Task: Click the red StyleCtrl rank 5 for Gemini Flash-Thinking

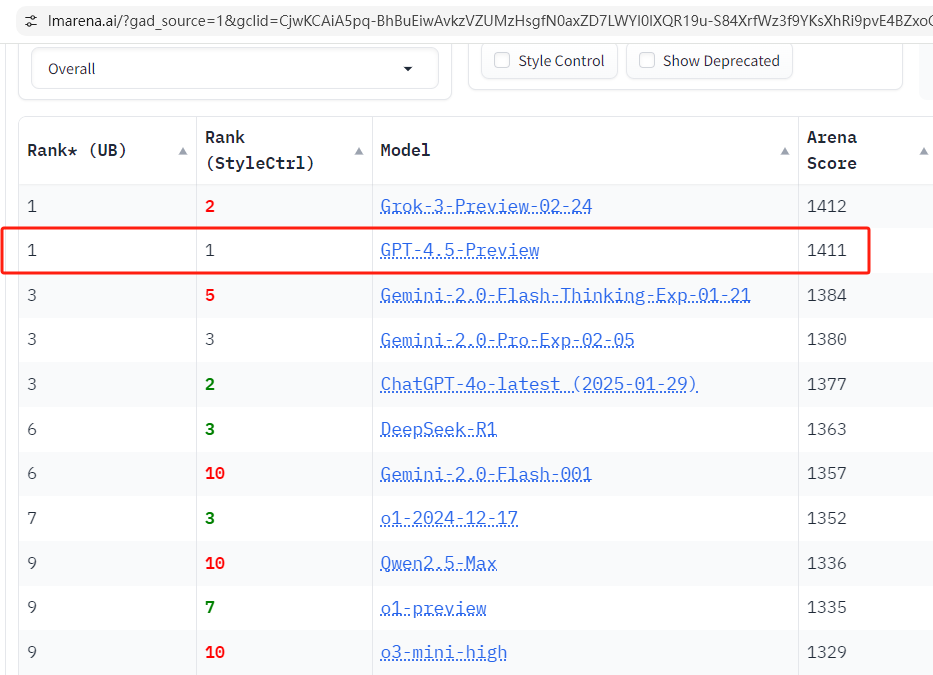Action: (209, 295)
